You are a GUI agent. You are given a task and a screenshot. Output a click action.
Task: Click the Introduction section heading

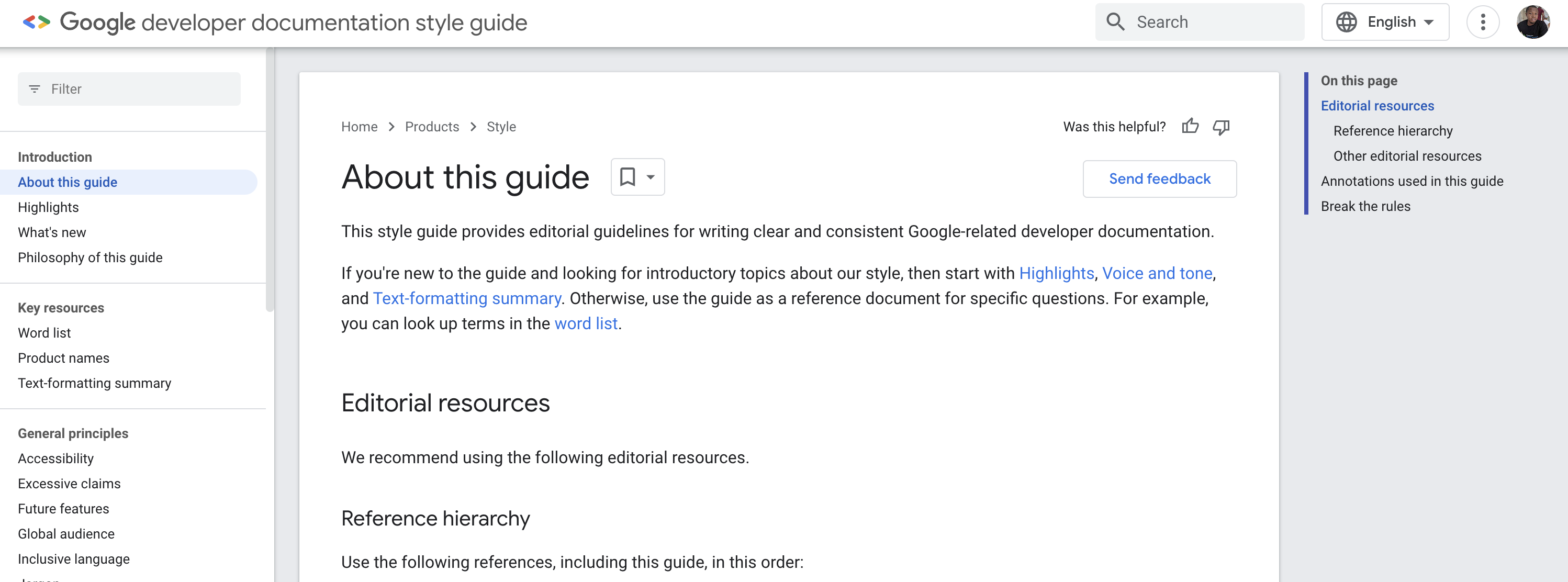(x=55, y=157)
